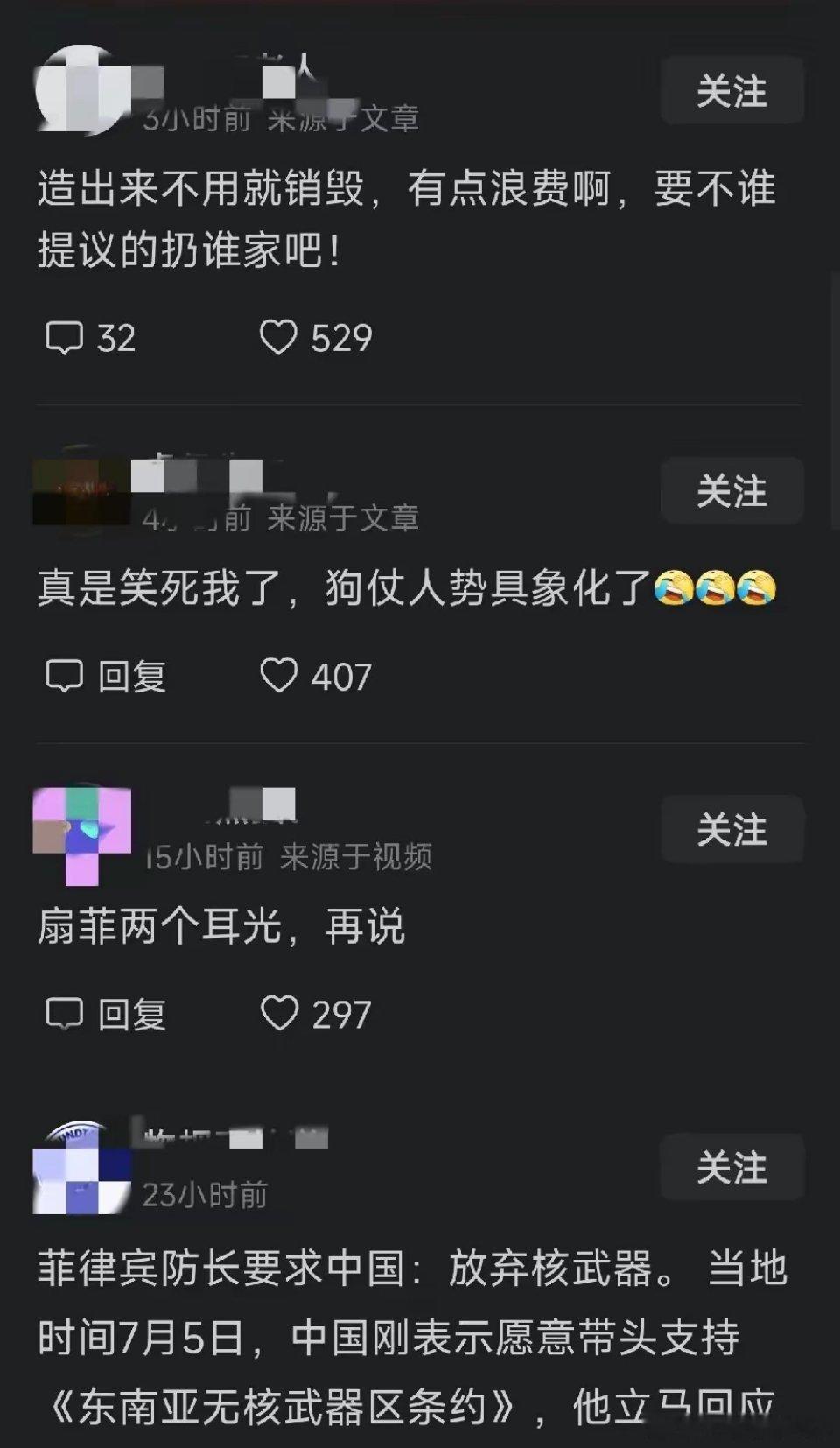Follow the user who posted 23小时前

pos(731,1167)
